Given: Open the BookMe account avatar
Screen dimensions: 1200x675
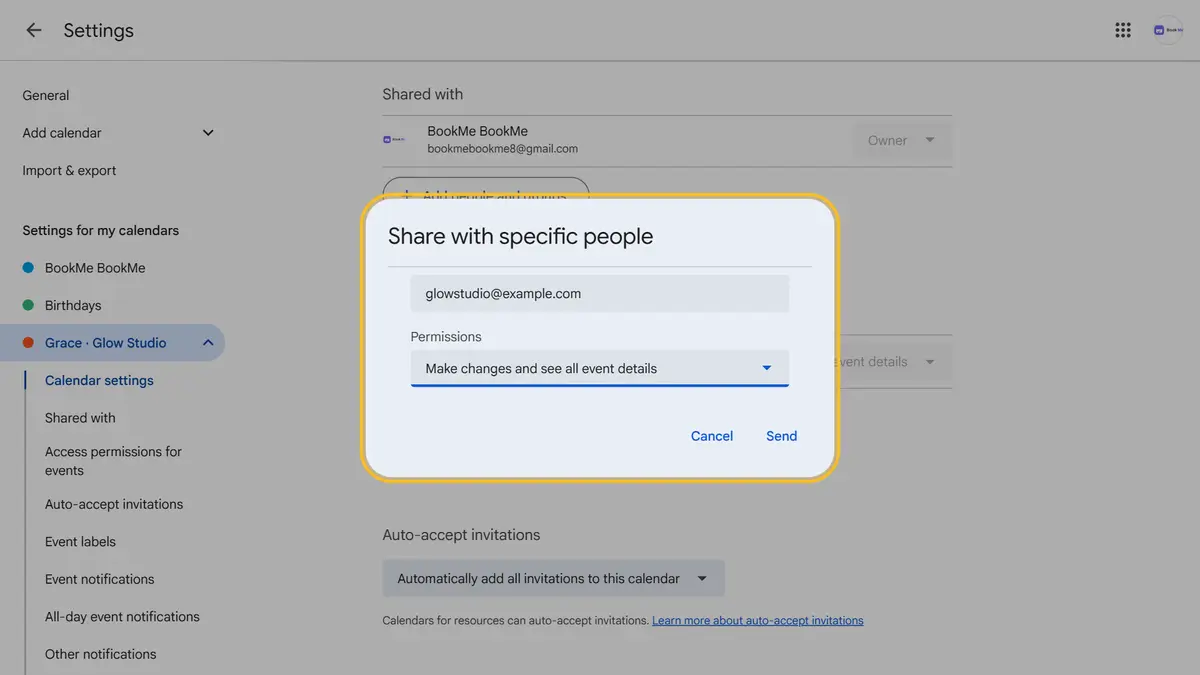Looking at the screenshot, I should point(1167,30).
